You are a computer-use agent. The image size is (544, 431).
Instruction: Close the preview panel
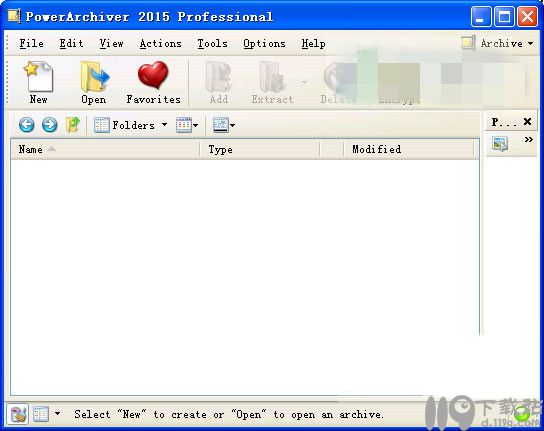click(x=527, y=121)
